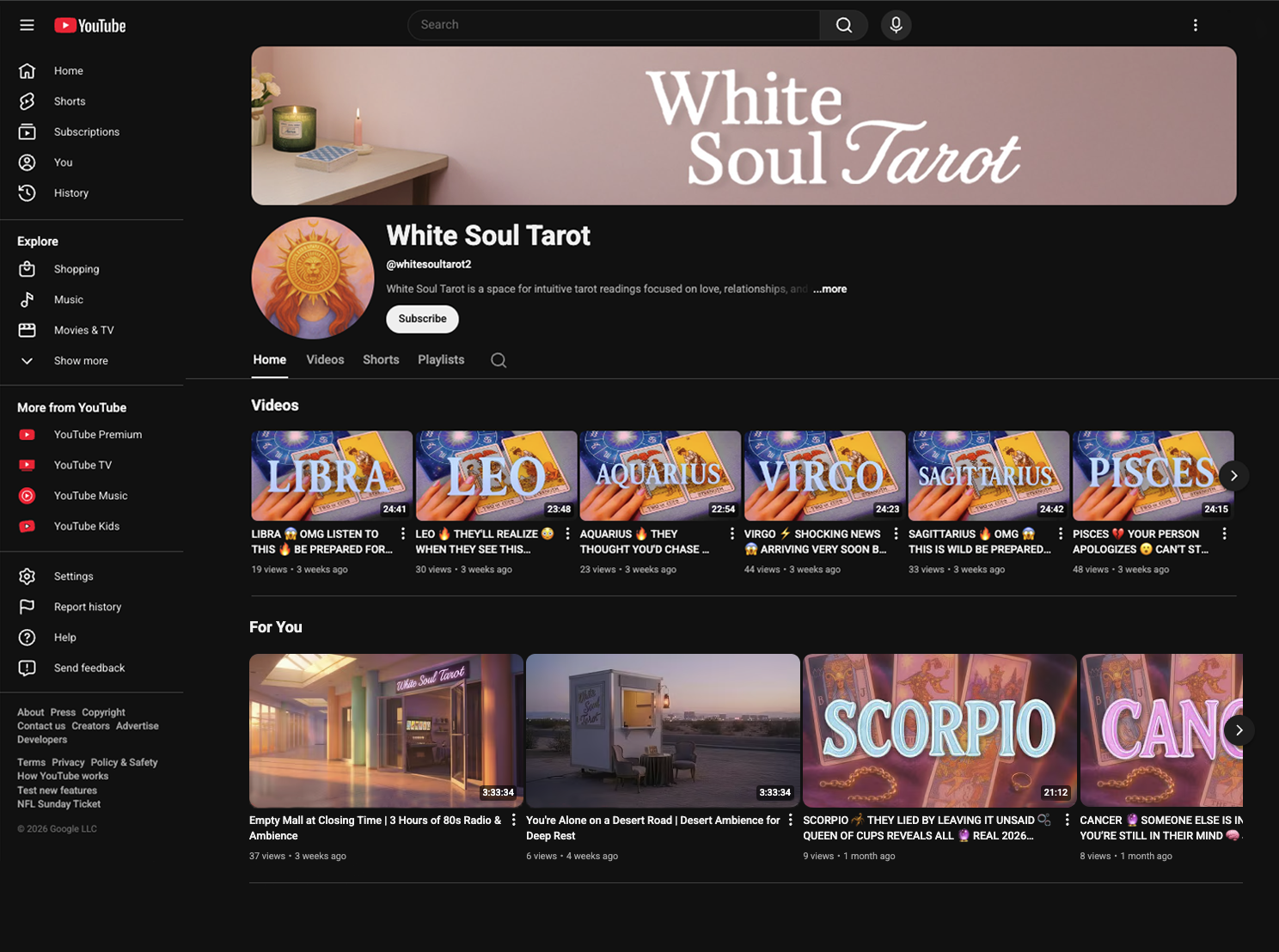Click the search input field
Image resolution: width=1279 pixels, height=952 pixels.
(613, 25)
